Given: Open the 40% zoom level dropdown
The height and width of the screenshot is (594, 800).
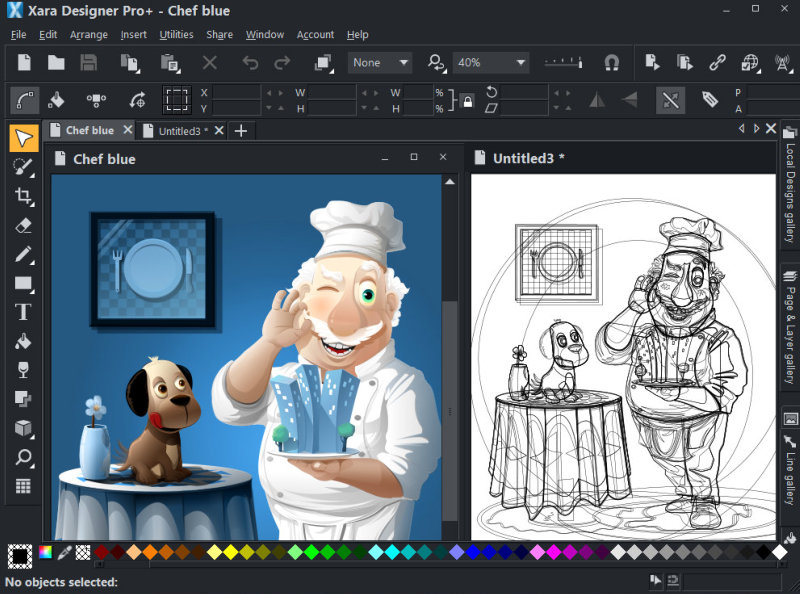Looking at the screenshot, I should pyautogui.click(x=490, y=62).
